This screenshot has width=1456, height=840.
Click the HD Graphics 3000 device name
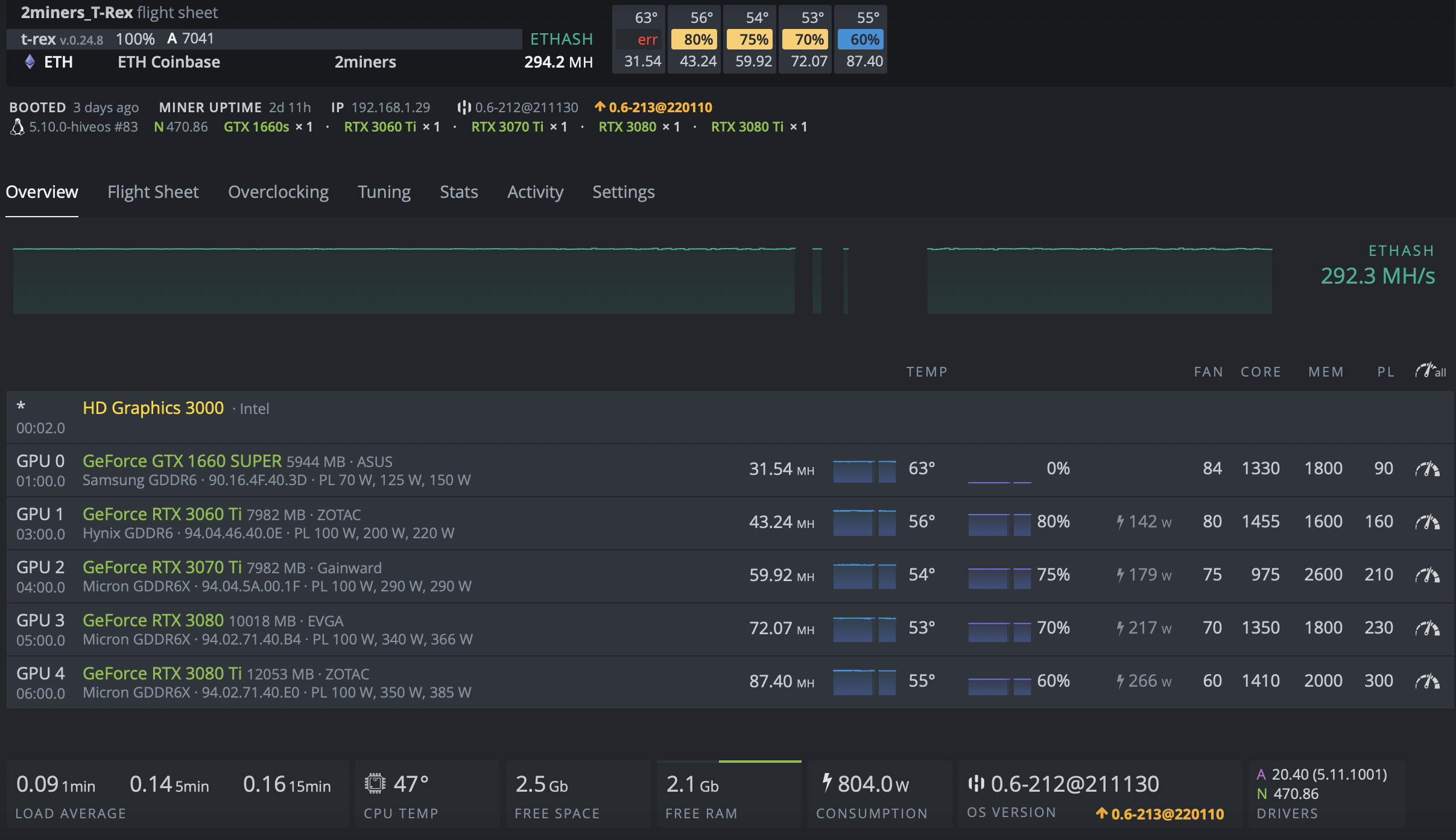coord(153,408)
